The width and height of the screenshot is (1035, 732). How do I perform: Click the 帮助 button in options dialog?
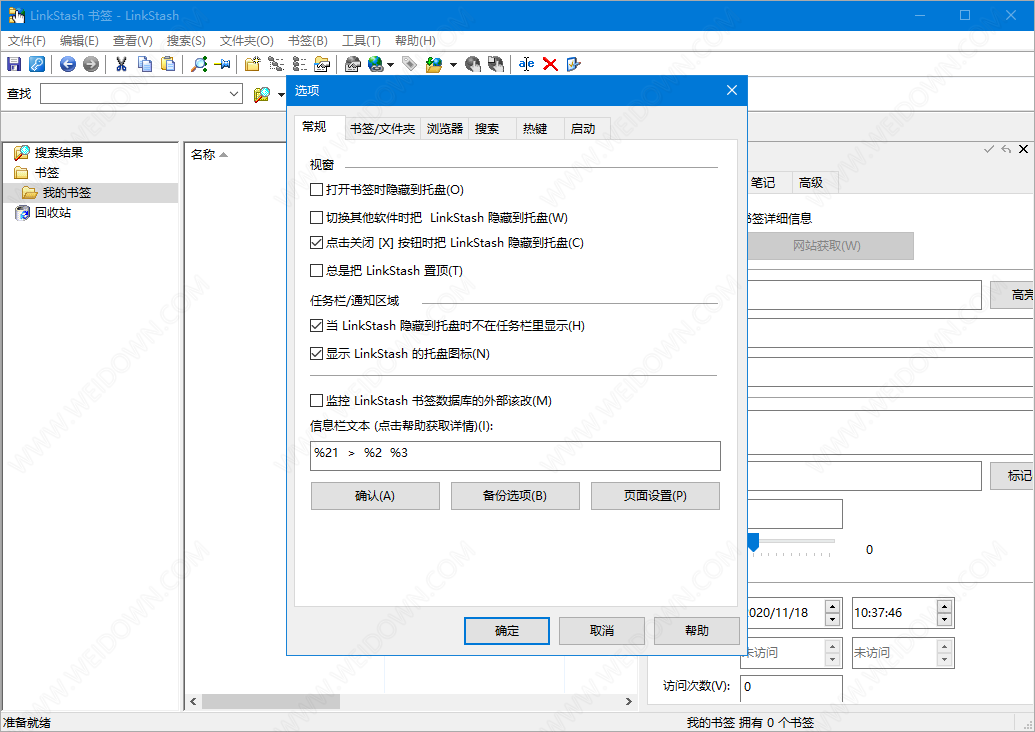697,631
